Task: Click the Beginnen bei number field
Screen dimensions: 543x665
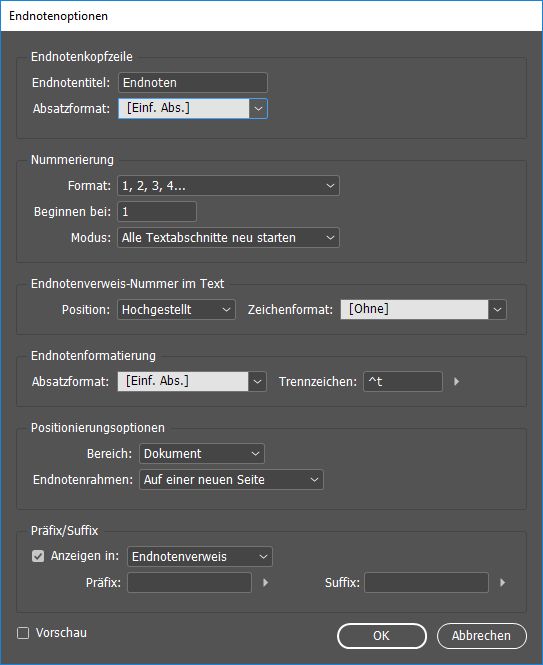Action: [157, 212]
